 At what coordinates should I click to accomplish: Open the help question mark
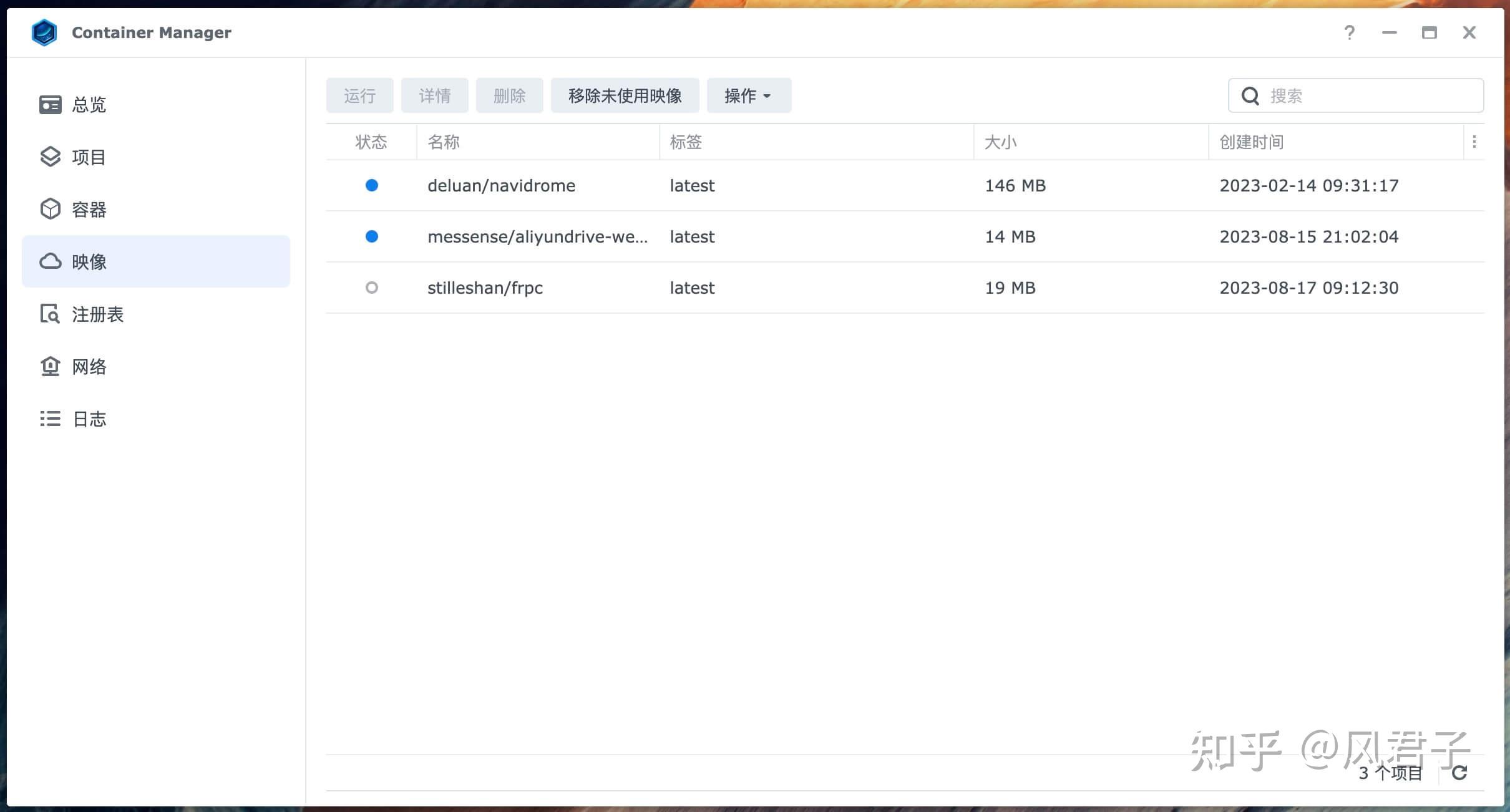click(1350, 32)
